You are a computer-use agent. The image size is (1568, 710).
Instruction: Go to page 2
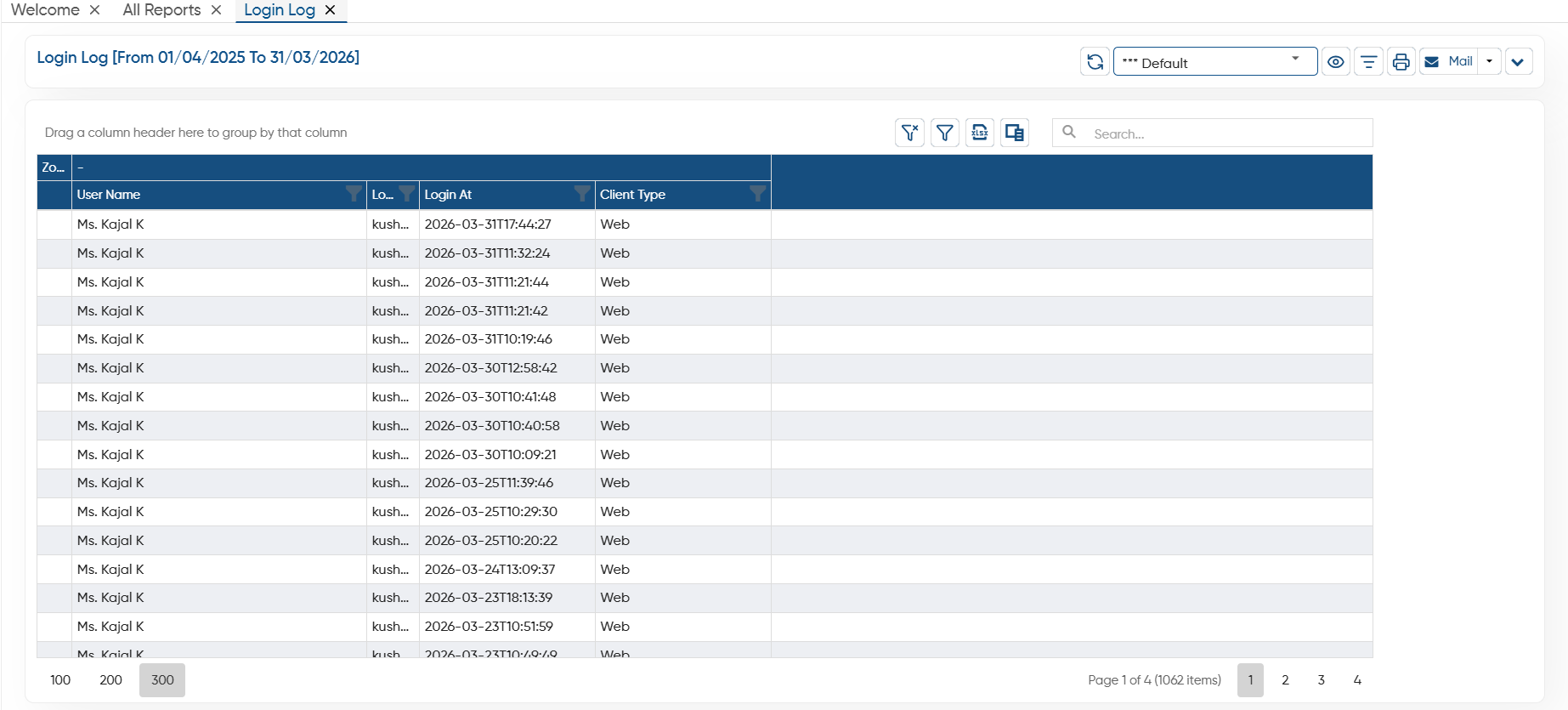click(x=1286, y=680)
